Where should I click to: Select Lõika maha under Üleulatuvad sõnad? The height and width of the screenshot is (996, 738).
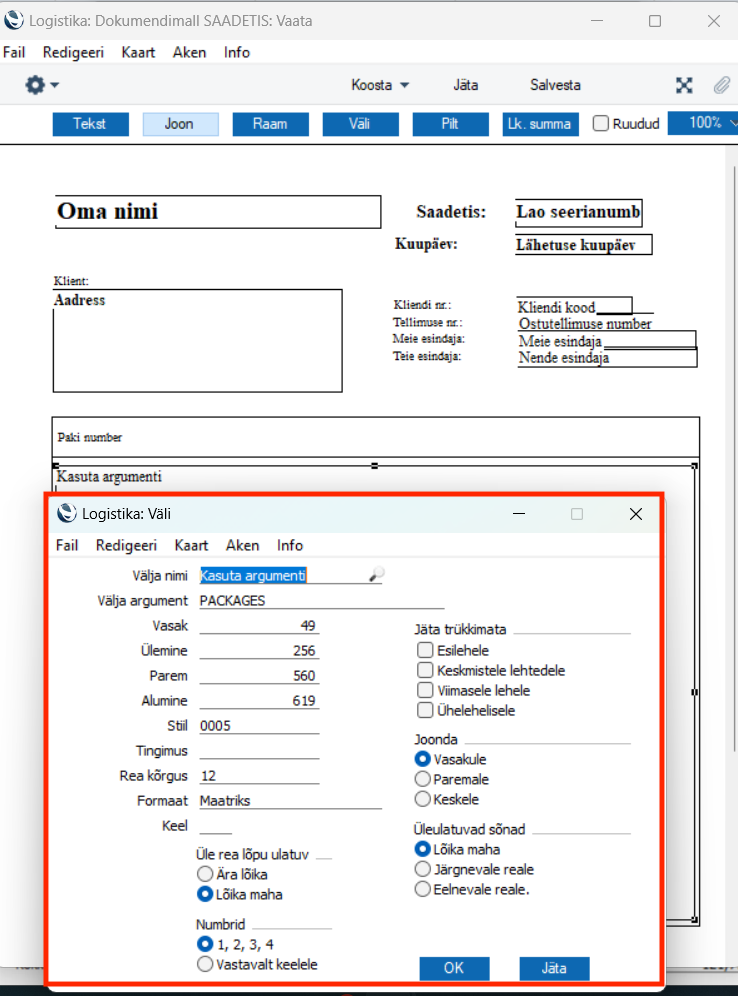click(422, 849)
